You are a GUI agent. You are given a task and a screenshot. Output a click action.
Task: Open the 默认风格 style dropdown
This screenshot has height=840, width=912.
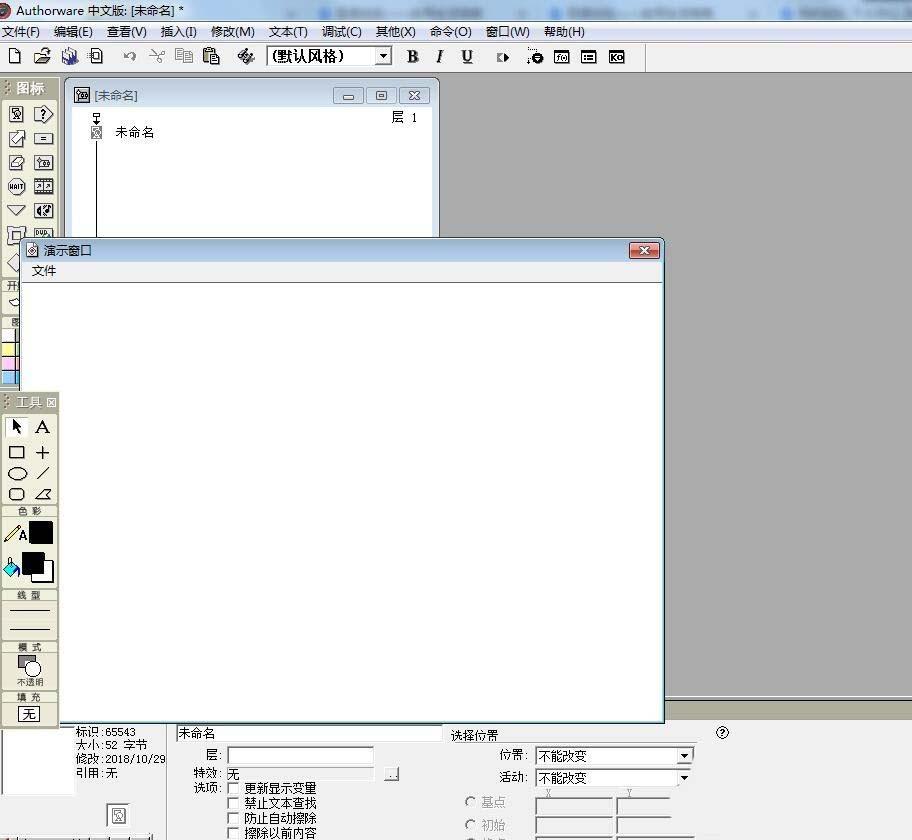click(x=383, y=57)
